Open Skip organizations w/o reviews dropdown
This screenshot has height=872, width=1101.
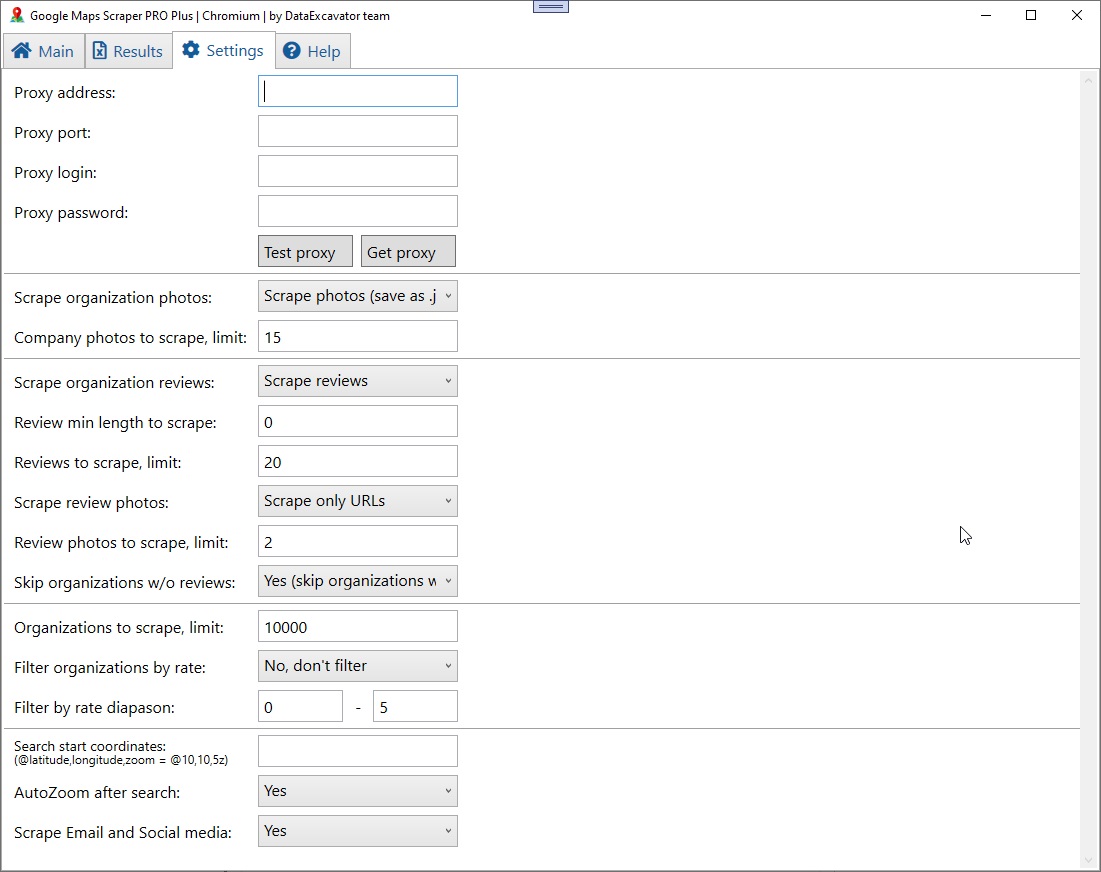click(357, 581)
